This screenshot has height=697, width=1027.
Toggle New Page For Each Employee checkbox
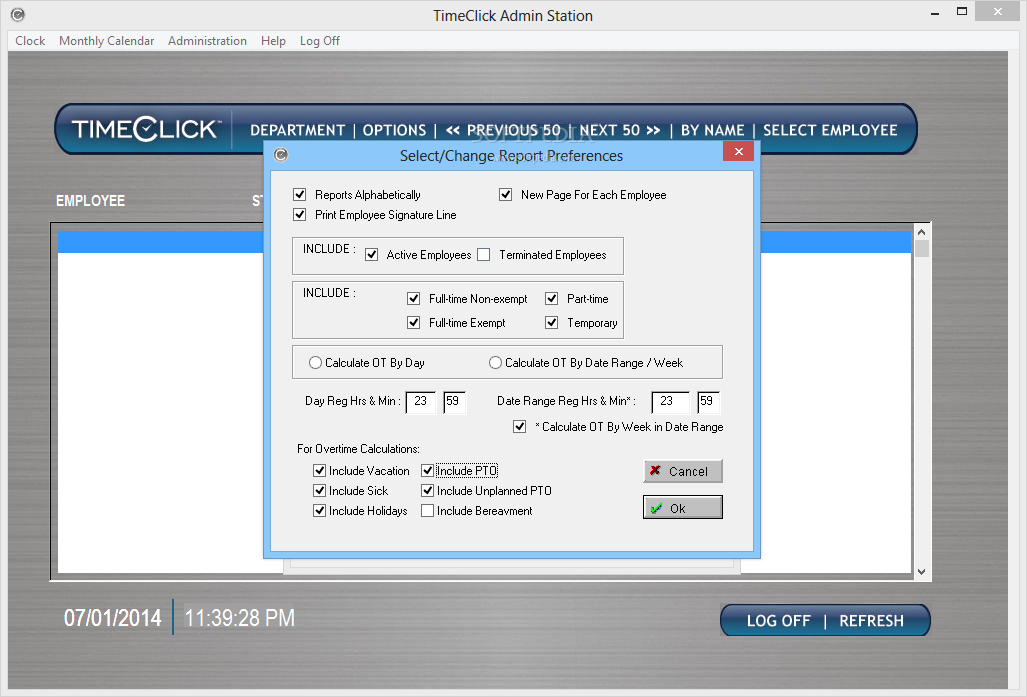[x=506, y=195]
